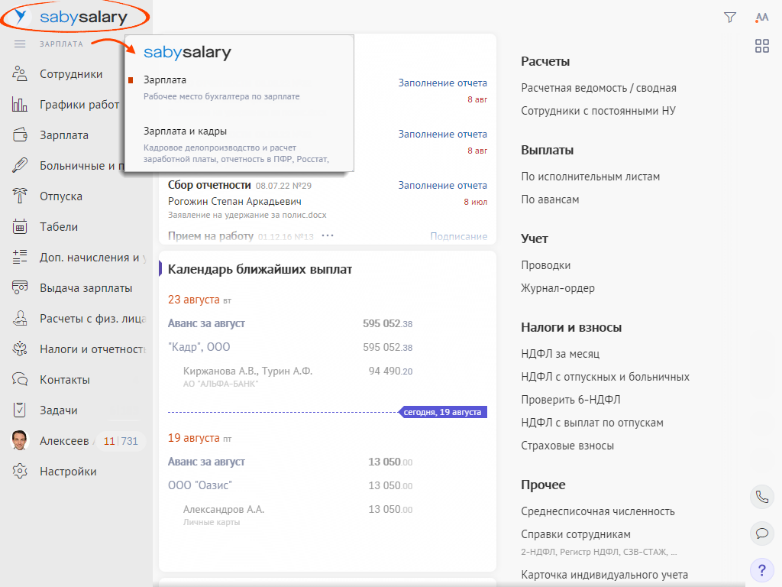The image size is (782, 587).
Task: Select Зарплата и кадры in the popup
Action: [185, 131]
